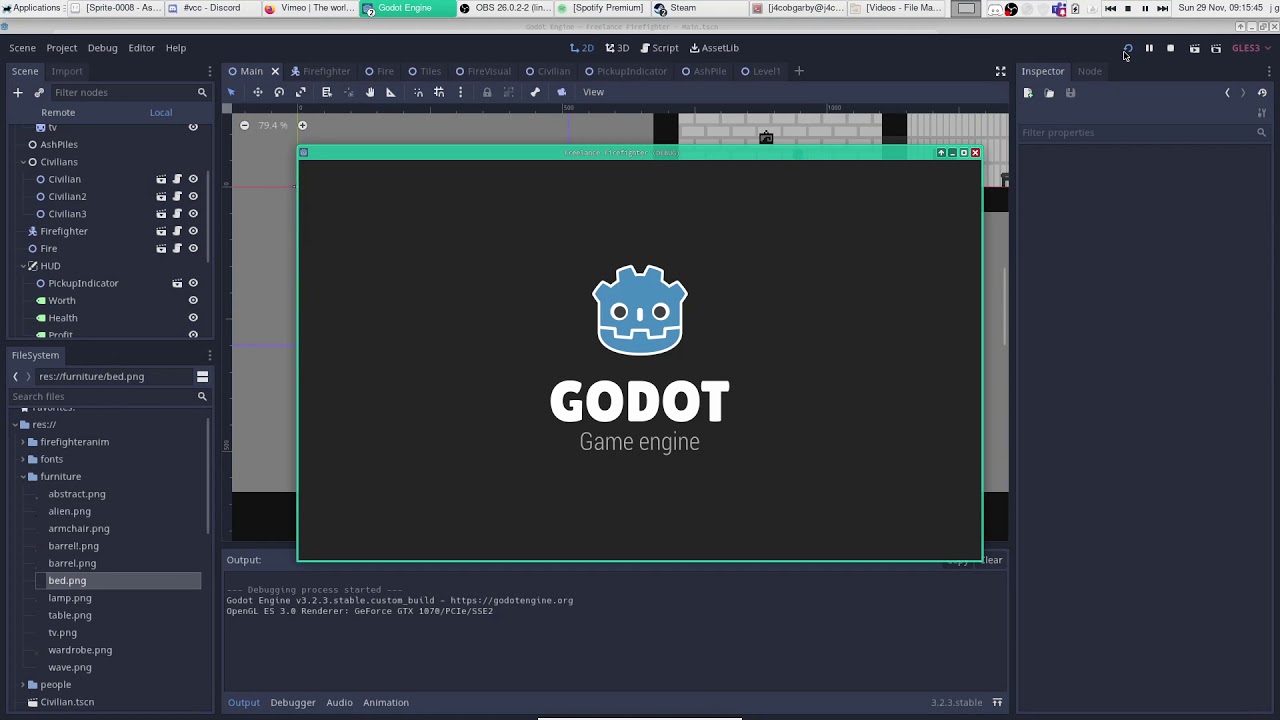This screenshot has width=1280, height=720.
Task: Toggle visibility of Civilian2 node
Action: tap(193, 196)
